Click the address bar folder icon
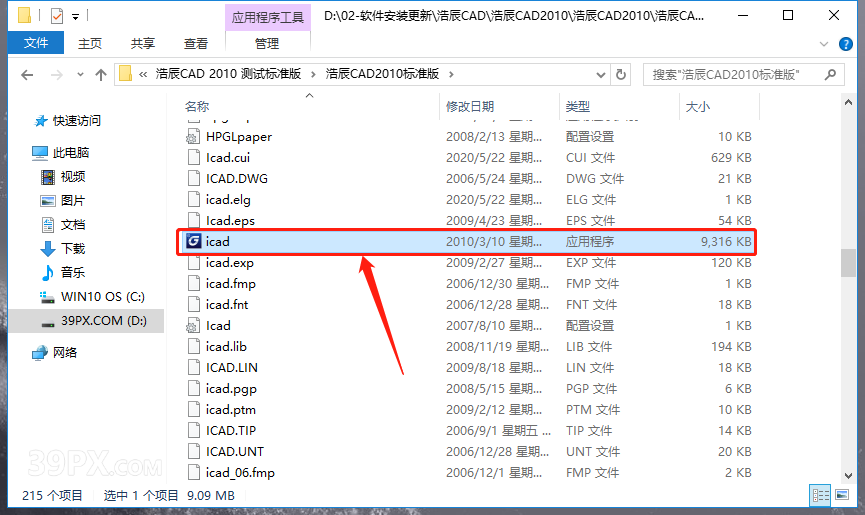This screenshot has height=515, width=865. 126,74
